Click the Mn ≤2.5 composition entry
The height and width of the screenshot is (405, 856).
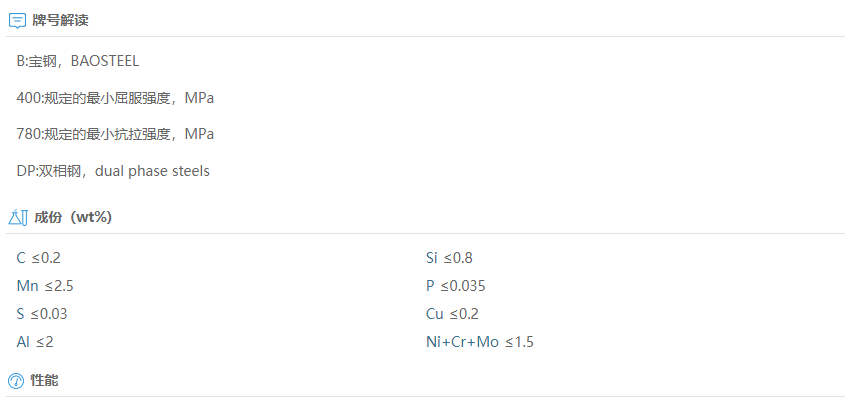[45, 286]
